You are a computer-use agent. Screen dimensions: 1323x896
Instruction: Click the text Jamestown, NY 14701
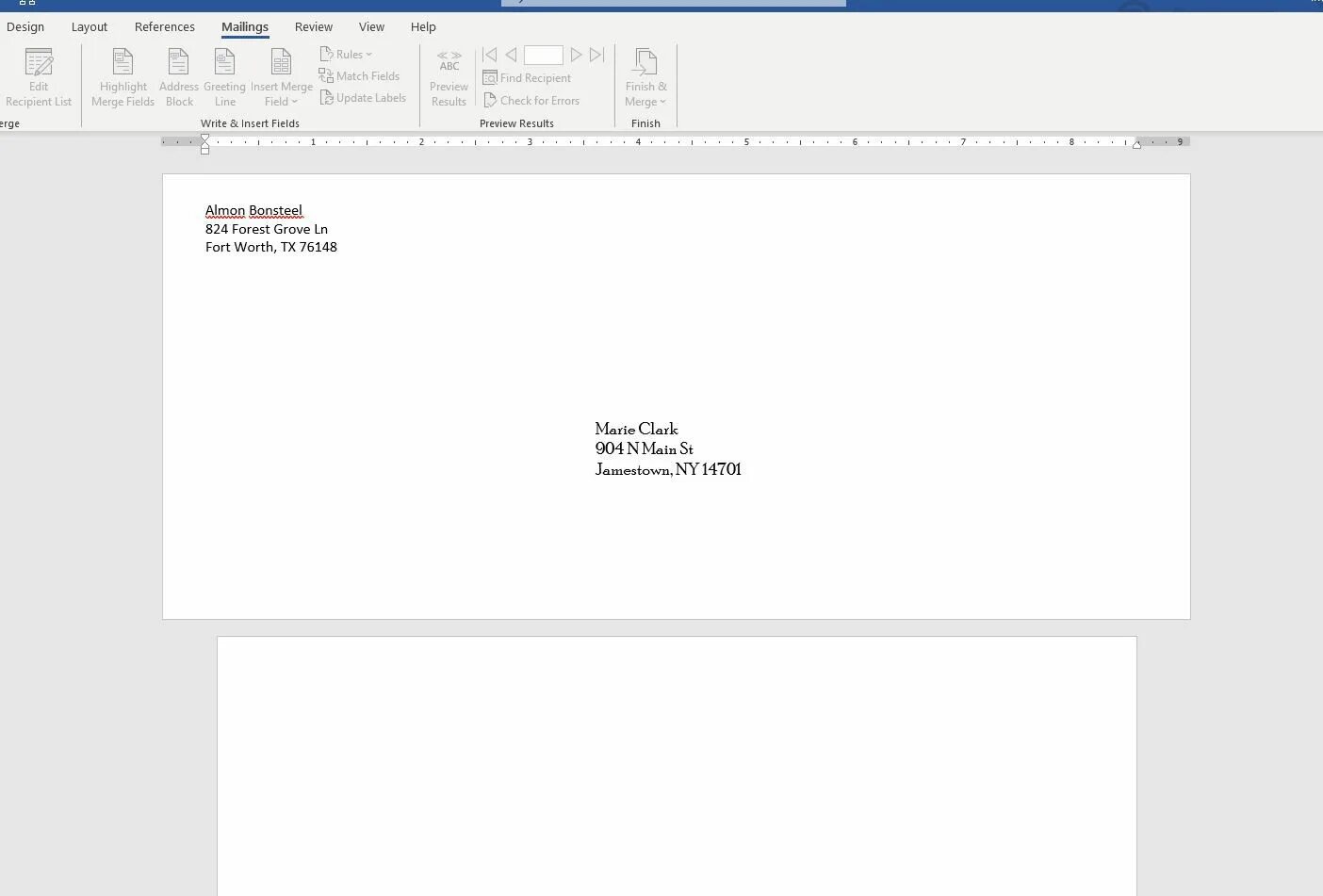(x=668, y=469)
